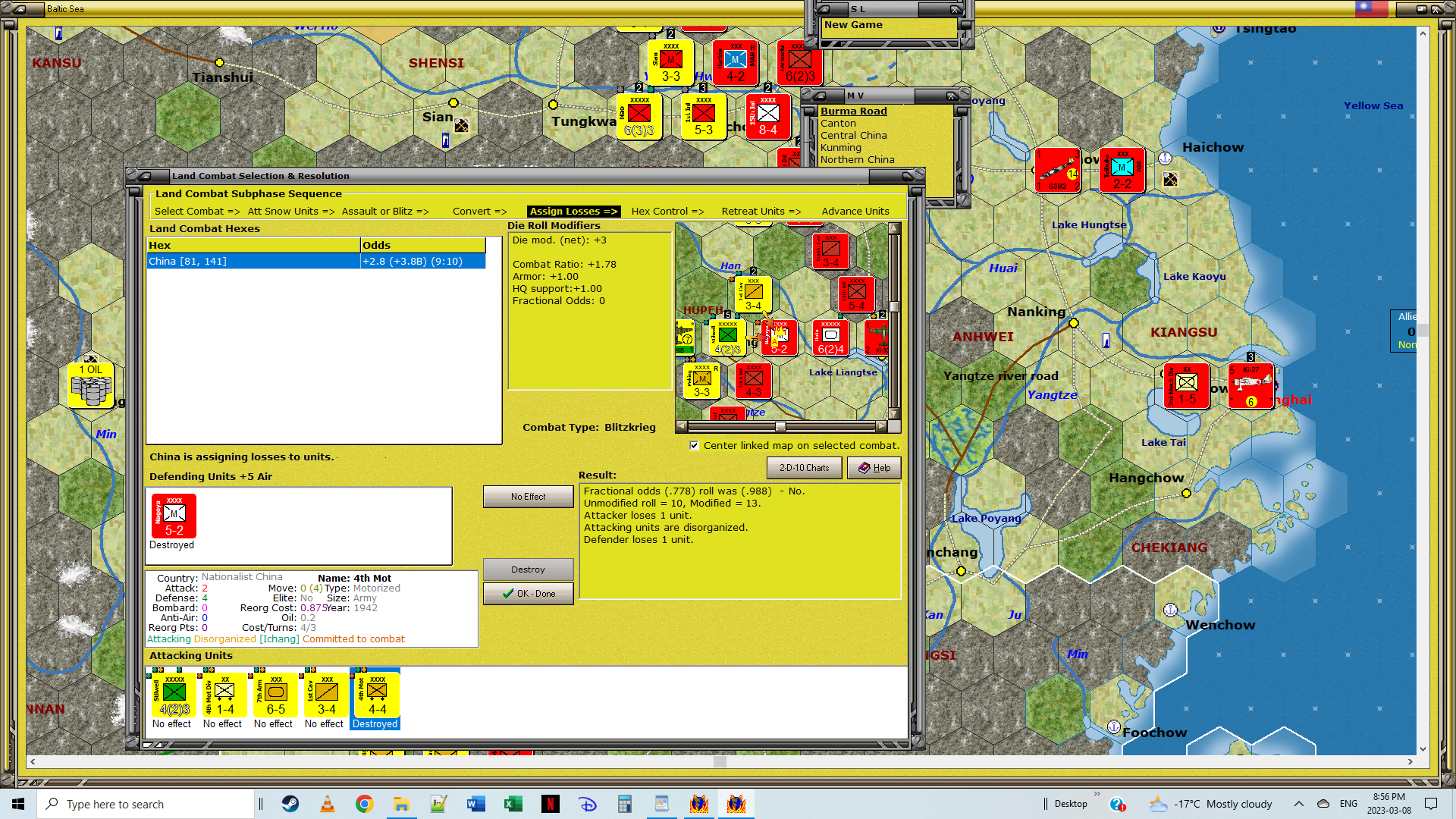Click the Destroy button
Viewport: 1456px width, 819px height.
pyautogui.click(x=528, y=570)
